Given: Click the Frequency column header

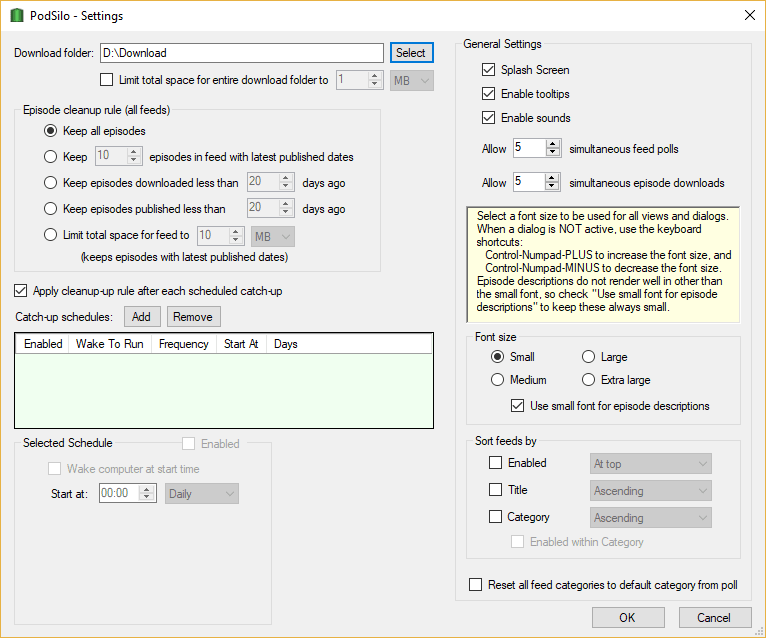Looking at the screenshot, I should [183, 344].
